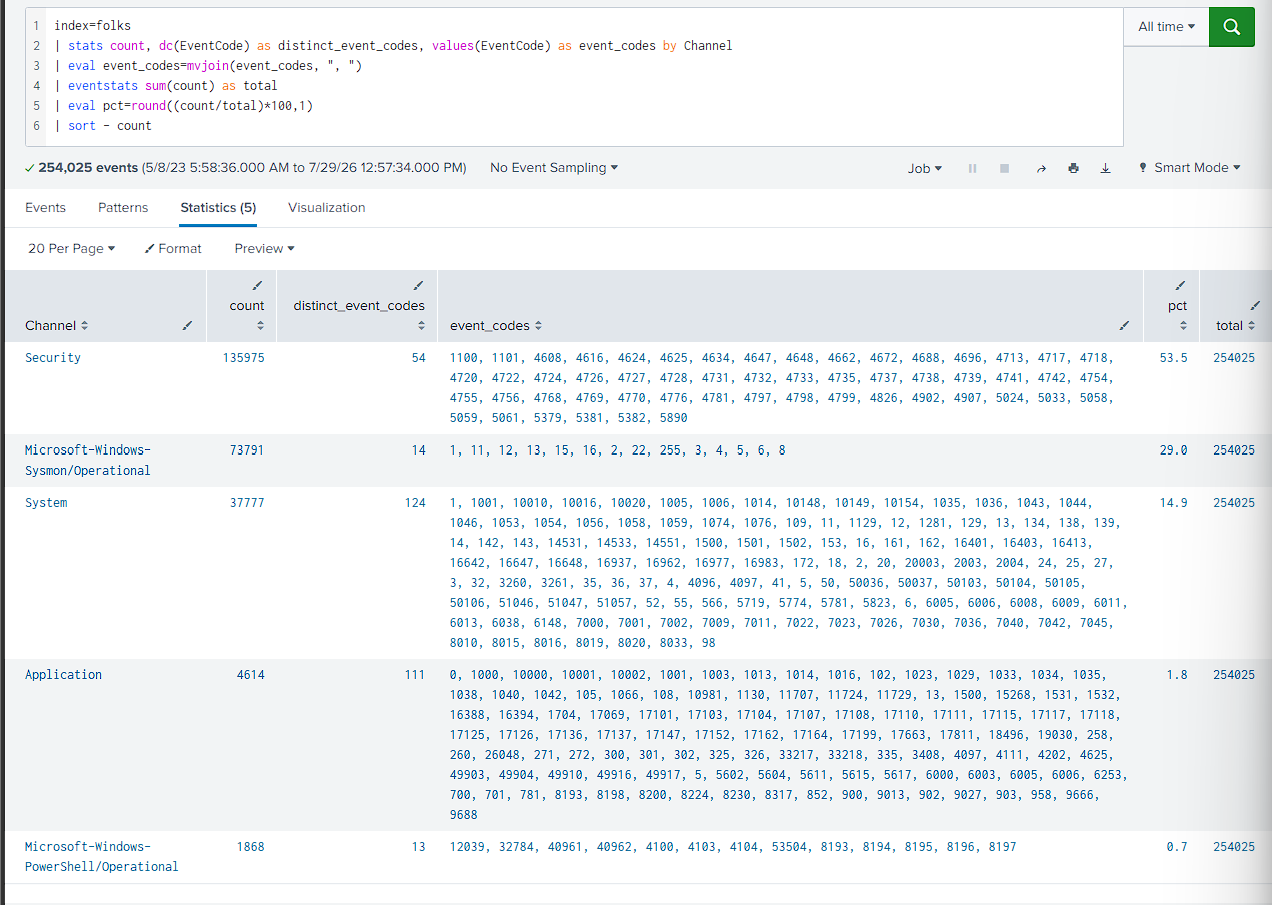Sort by the count column arrows
1272x905 pixels.
tap(260, 325)
